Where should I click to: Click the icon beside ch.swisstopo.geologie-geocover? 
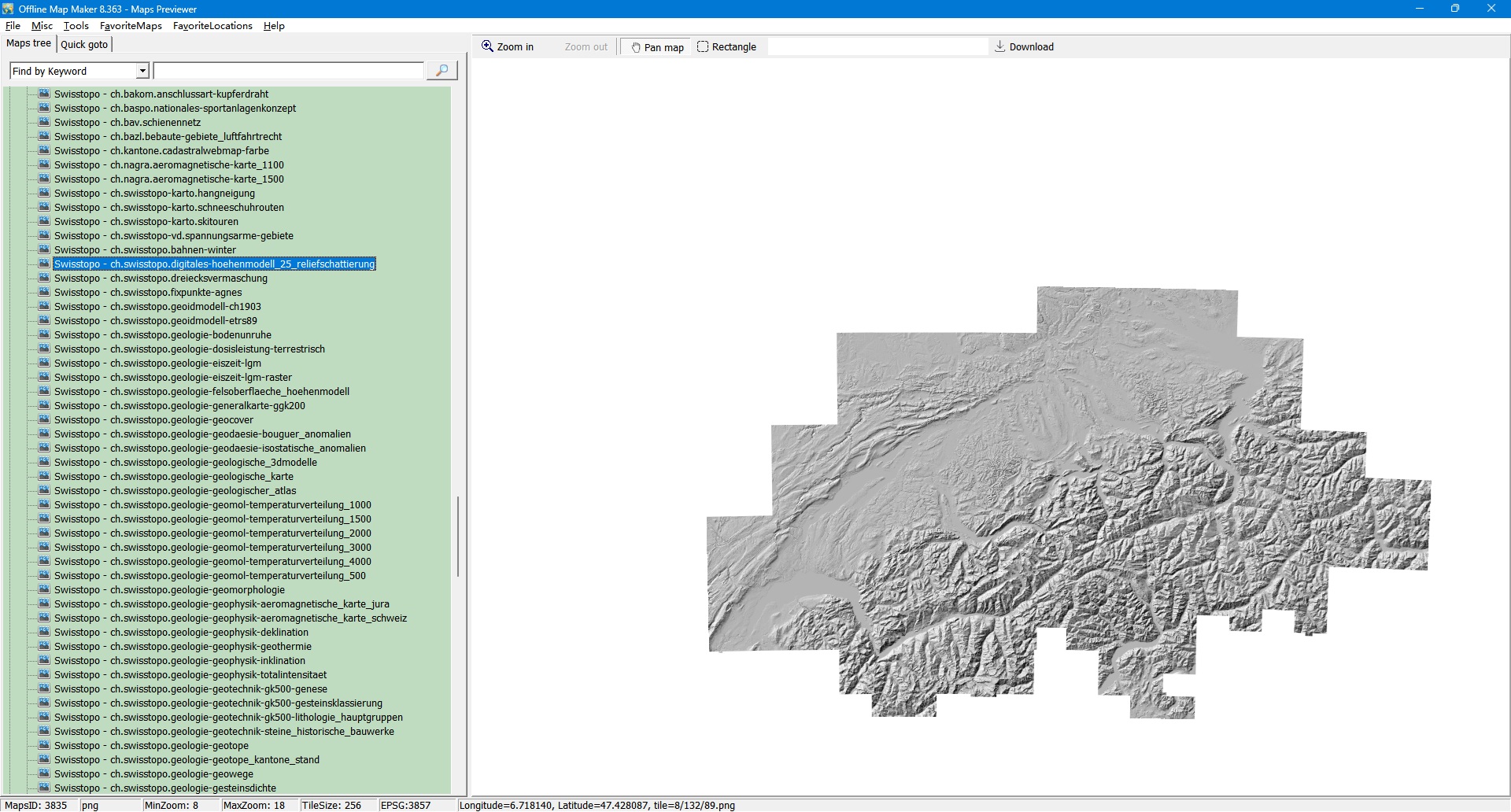(44, 419)
